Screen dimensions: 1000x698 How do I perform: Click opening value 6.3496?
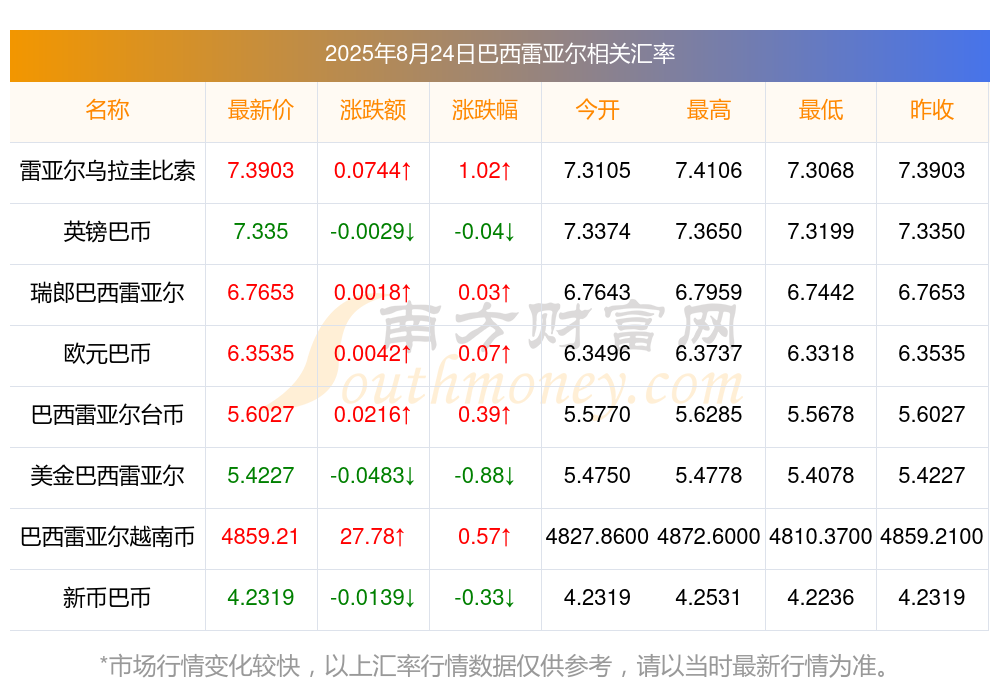coord(597,353)
